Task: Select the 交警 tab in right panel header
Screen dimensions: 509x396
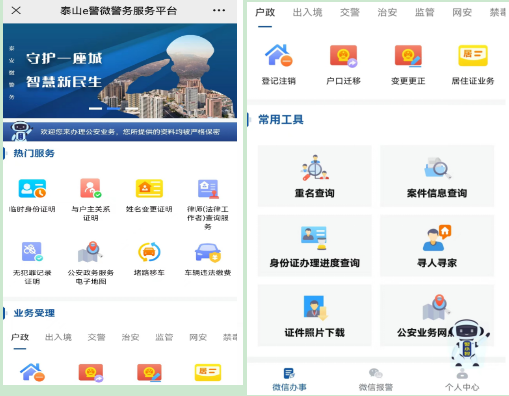Action: 350,13
